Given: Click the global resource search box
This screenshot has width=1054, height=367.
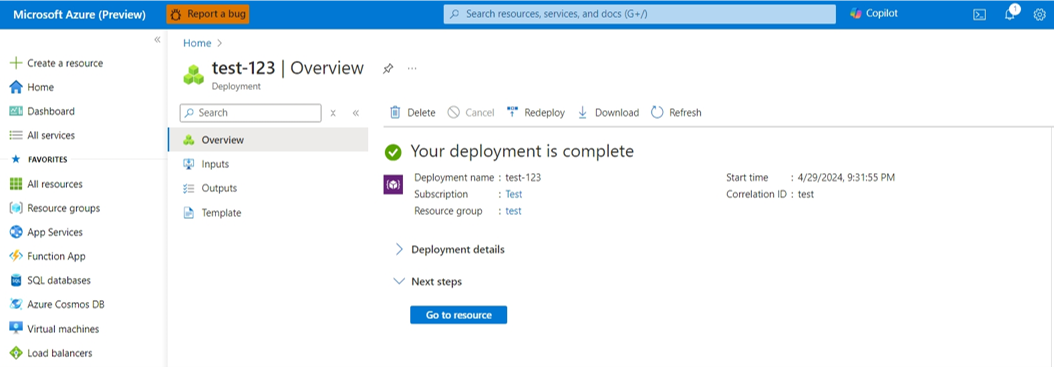Looking at the screenshot, I should 639,14.
